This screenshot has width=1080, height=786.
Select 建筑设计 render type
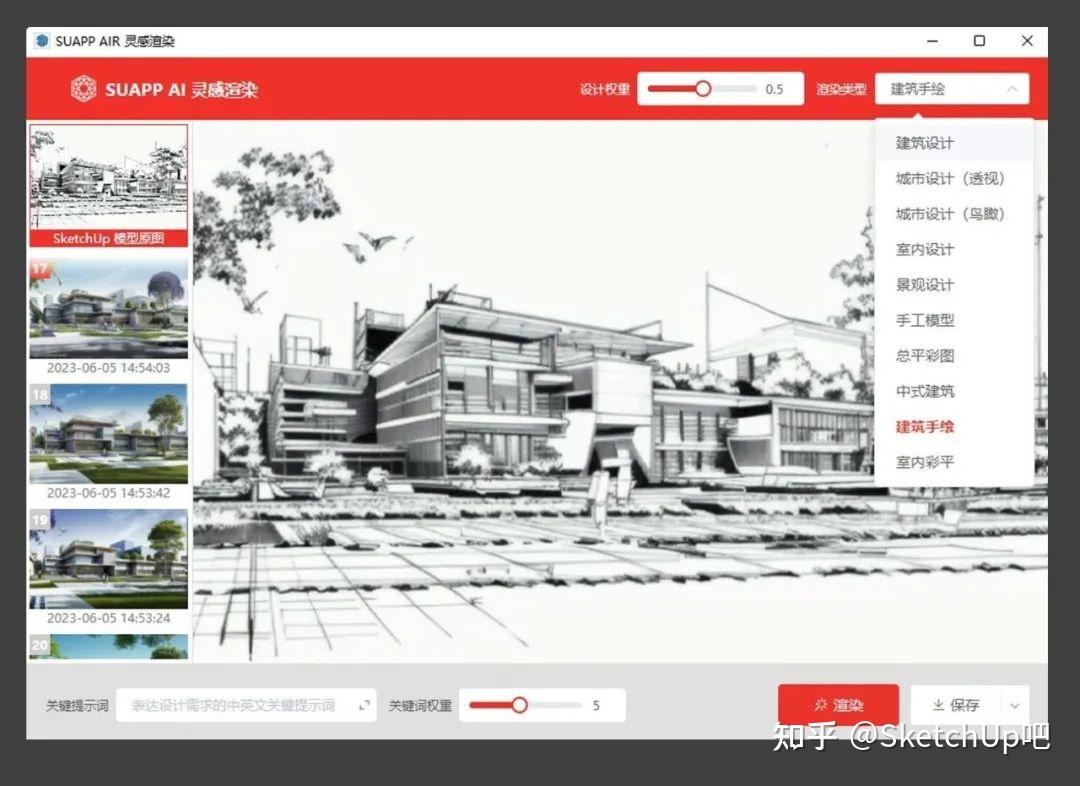click(x=954, y=143)
